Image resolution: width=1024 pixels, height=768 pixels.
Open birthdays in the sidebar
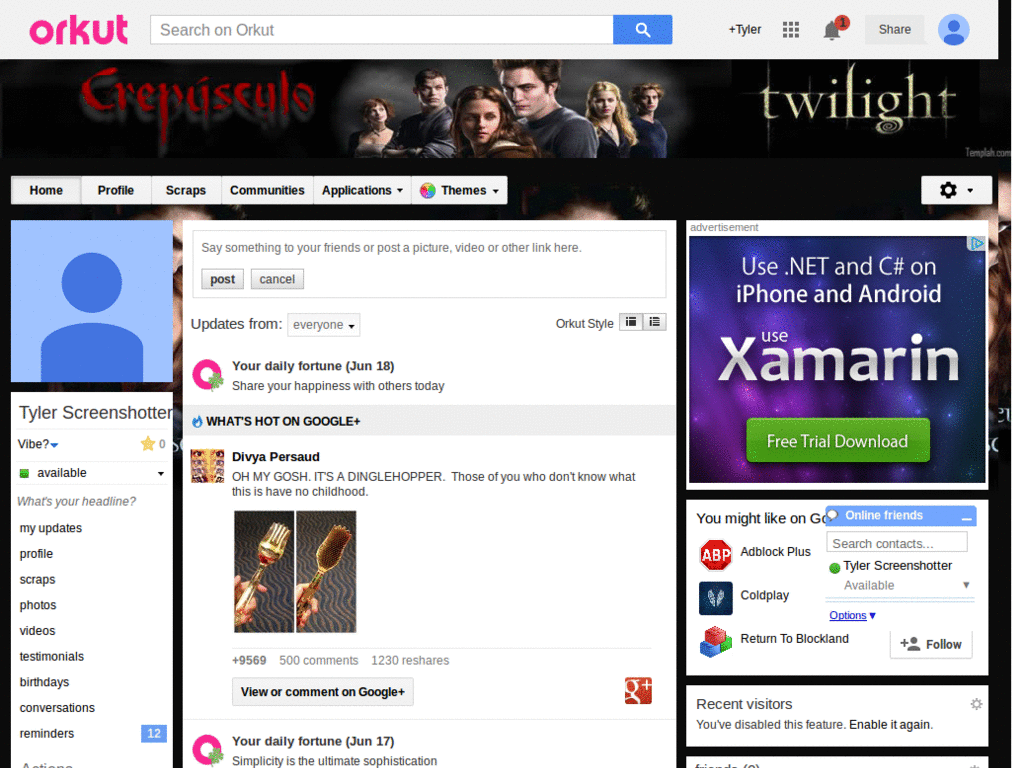[44, 682]
